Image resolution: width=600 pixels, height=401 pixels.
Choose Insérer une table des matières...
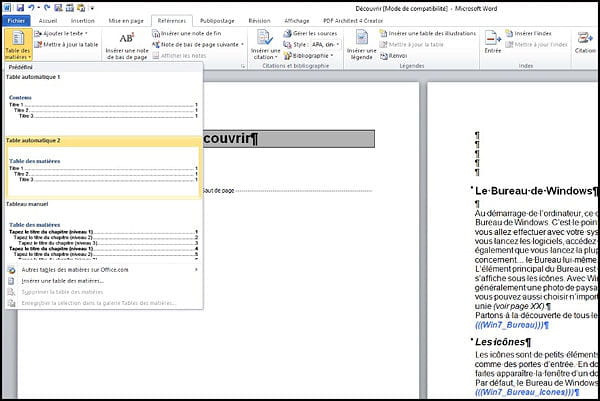(103, 281)
